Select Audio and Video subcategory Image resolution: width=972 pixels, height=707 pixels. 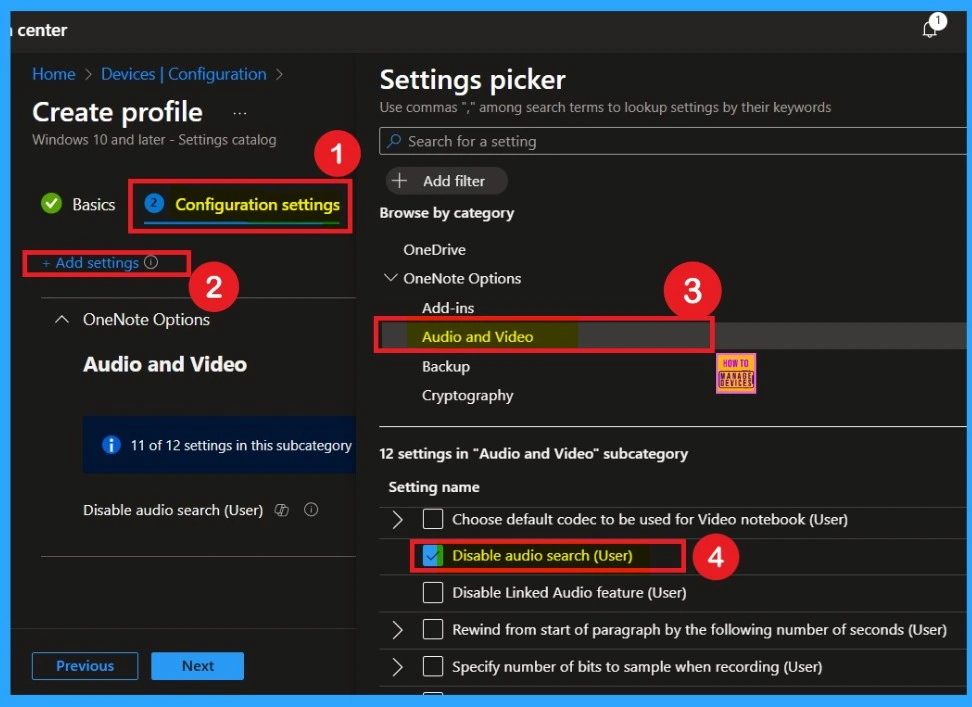click(477, 336)
